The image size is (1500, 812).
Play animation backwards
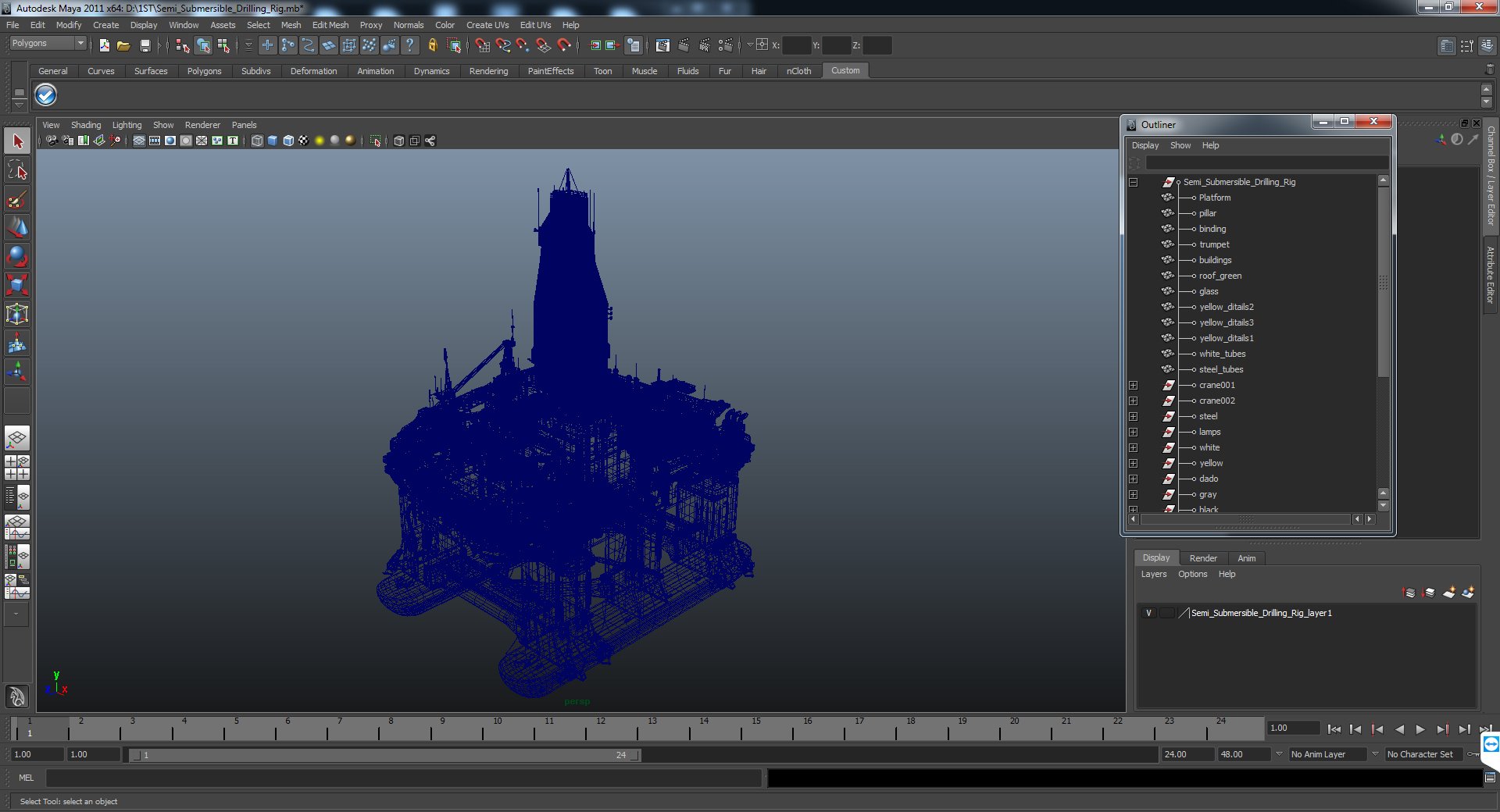pos(1399,729)
